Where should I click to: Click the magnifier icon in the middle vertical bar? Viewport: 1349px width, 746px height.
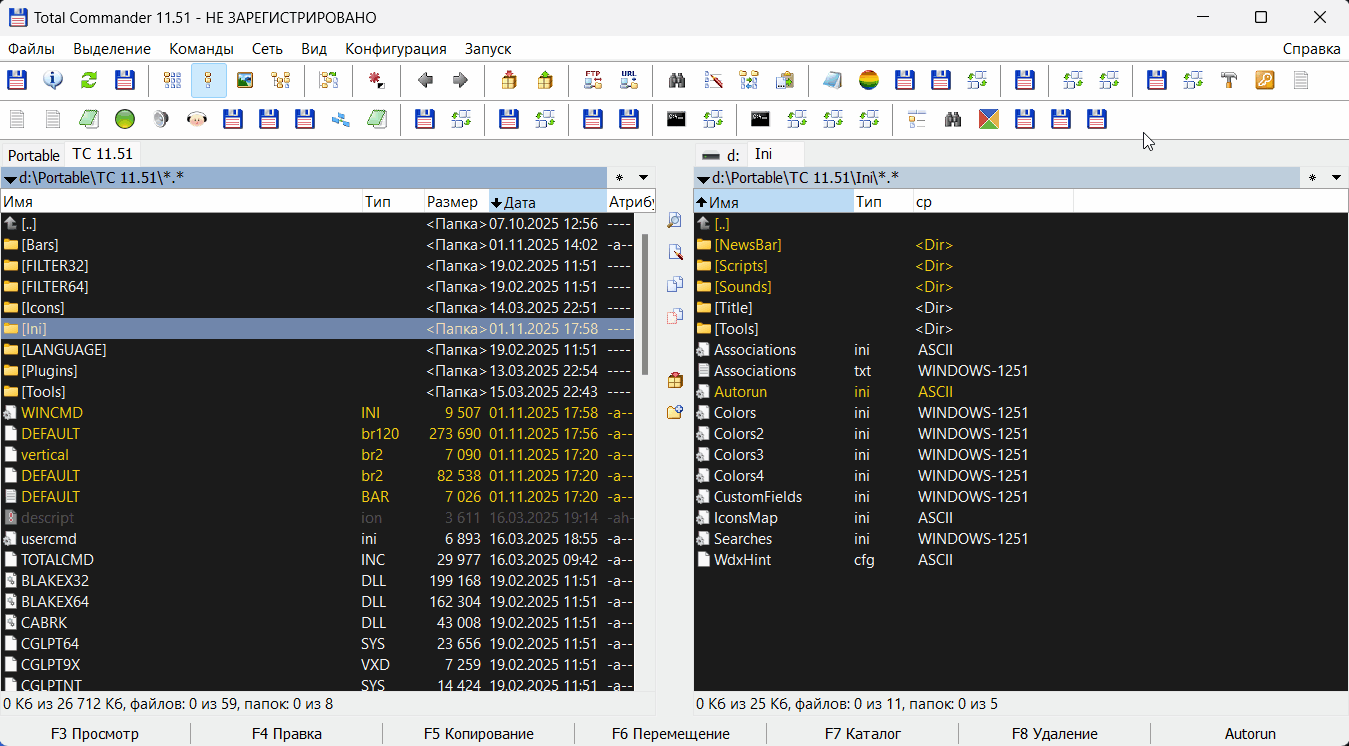(674, 220)
